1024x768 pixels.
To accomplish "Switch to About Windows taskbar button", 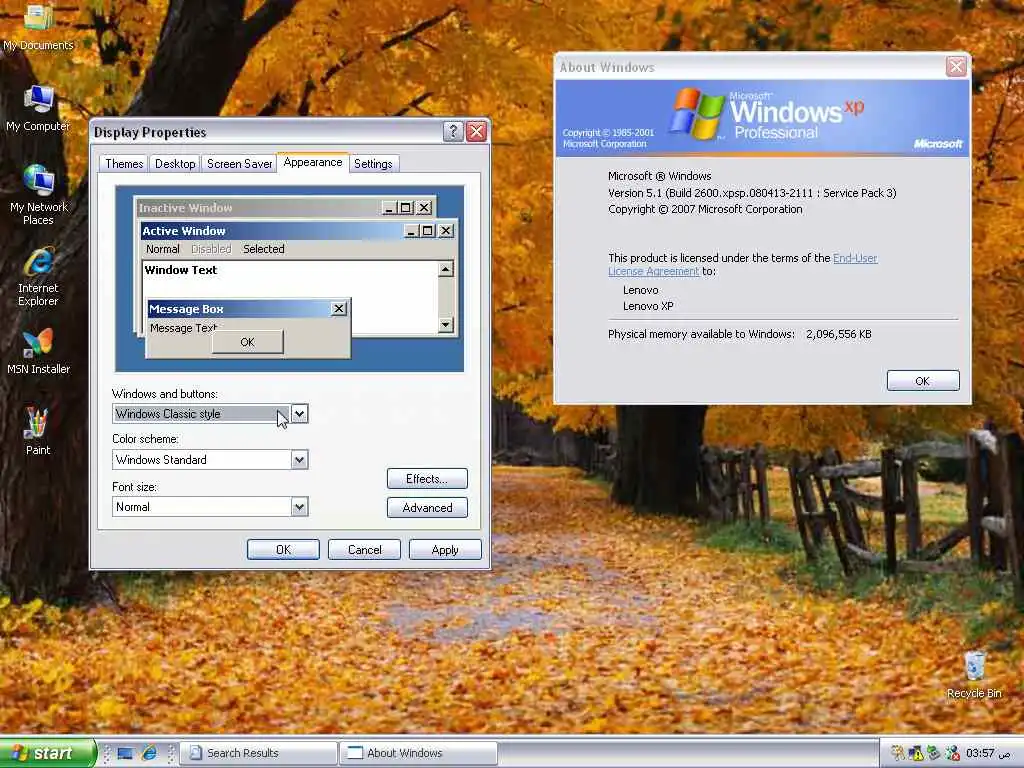I will pos(419,753).
